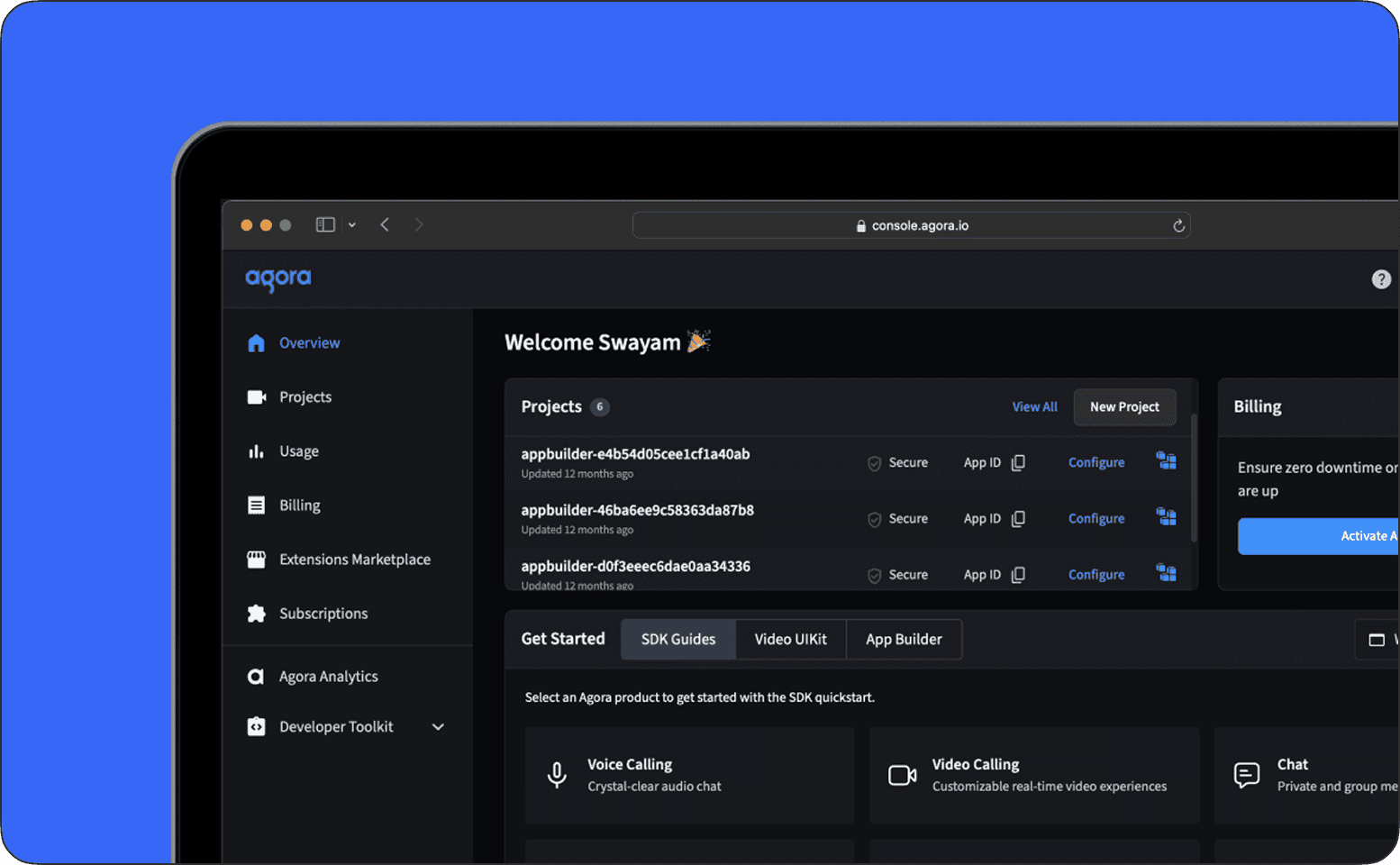Click the console.agora.io address bar
1400x865 pixels.
click(x=911, y=225)
